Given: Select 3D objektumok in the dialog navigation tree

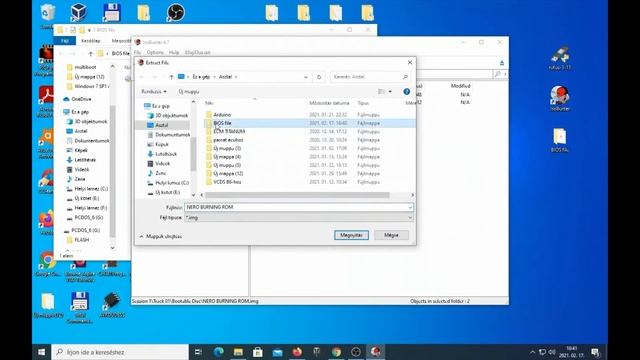Looking at the screenshot, I should 171,115.
